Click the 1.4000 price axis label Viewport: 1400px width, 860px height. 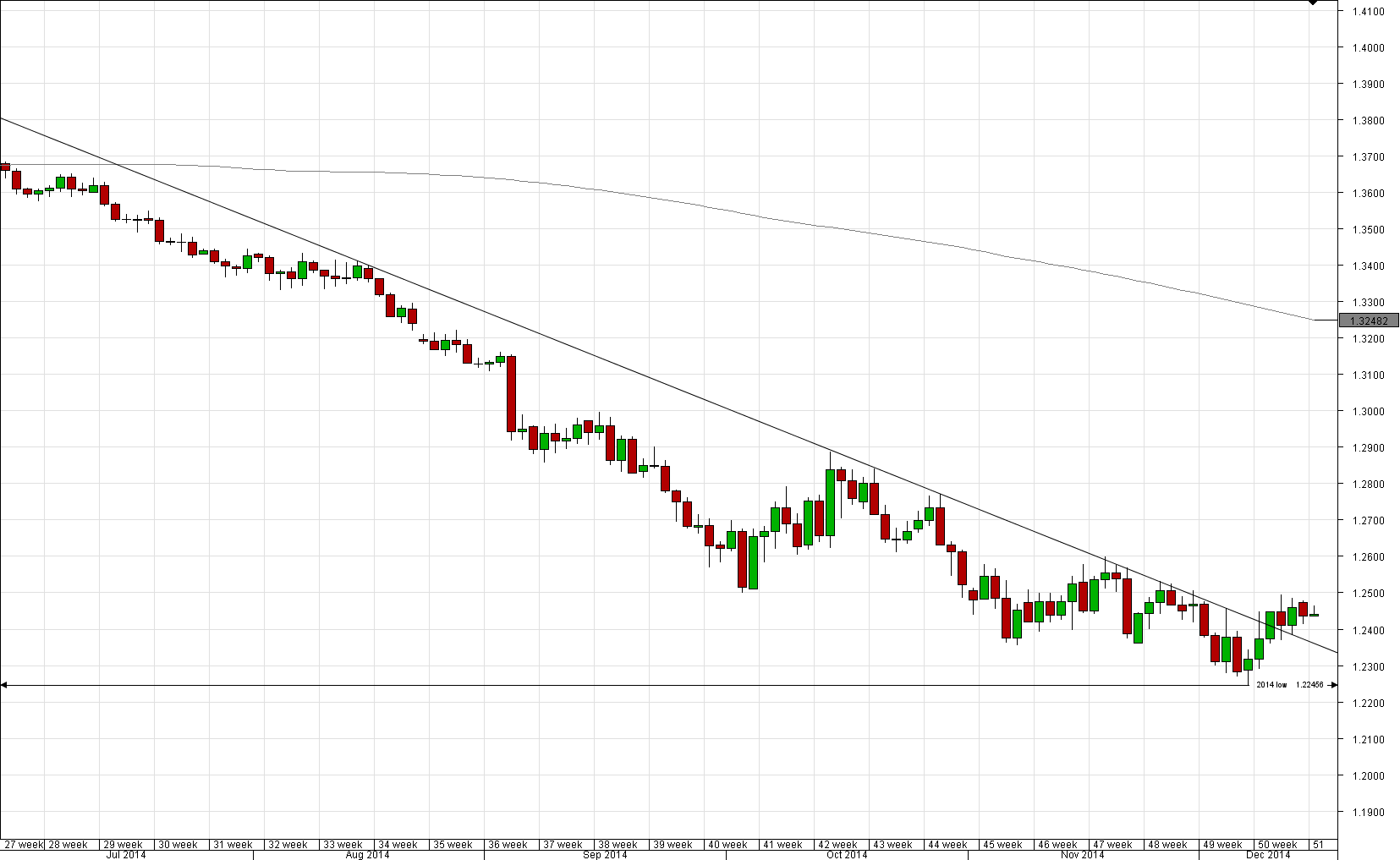1368,47
